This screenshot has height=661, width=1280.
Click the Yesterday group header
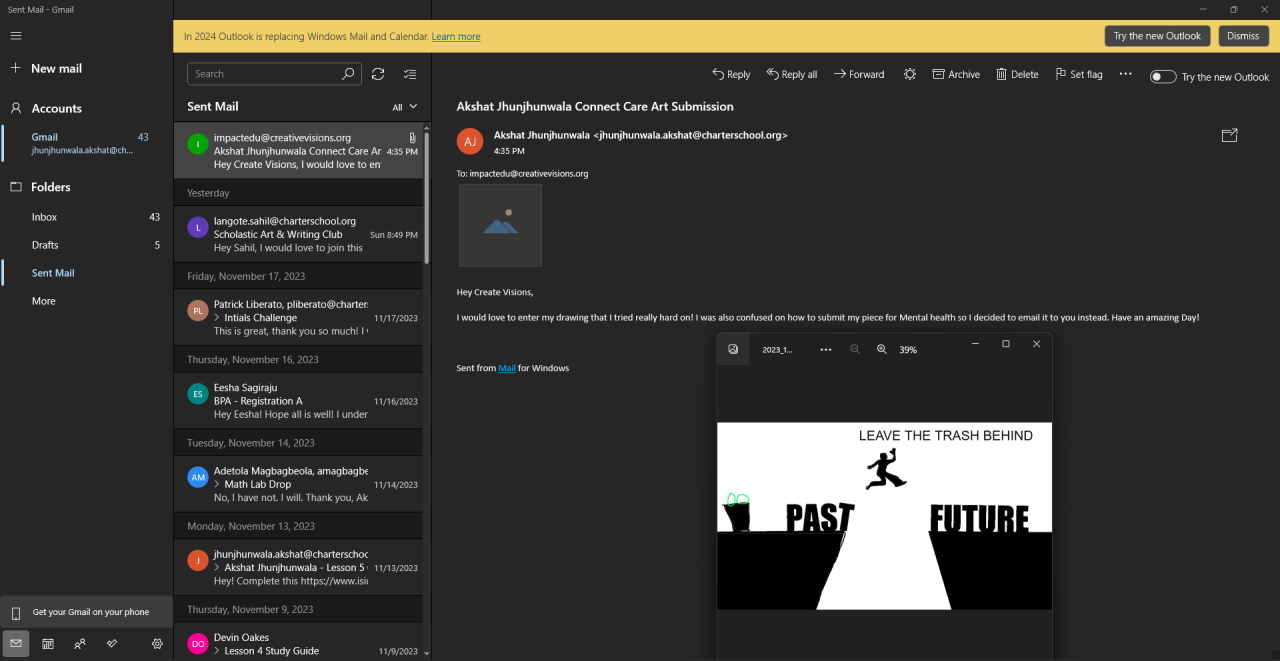(x=298, y=193)
